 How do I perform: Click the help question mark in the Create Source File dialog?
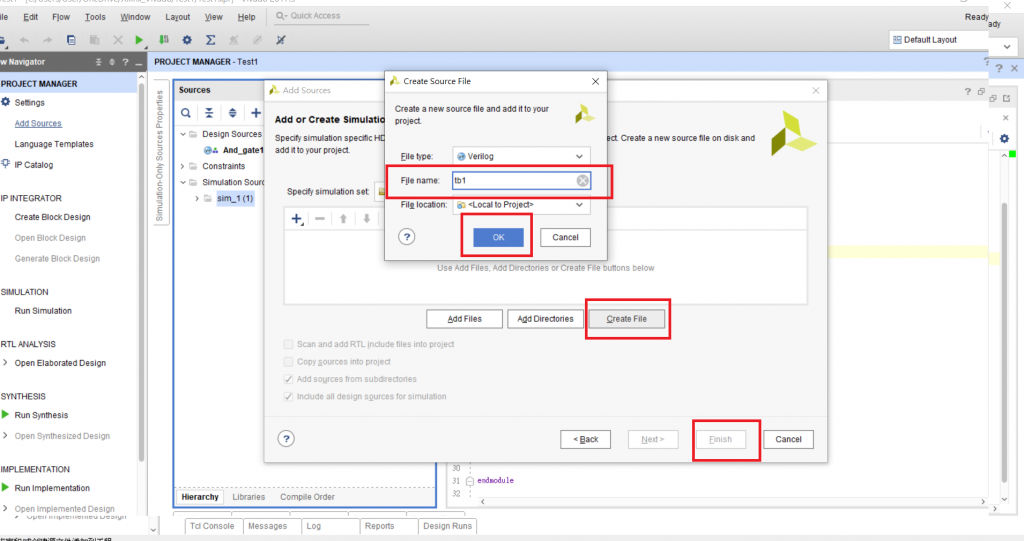tap(407, 237)
